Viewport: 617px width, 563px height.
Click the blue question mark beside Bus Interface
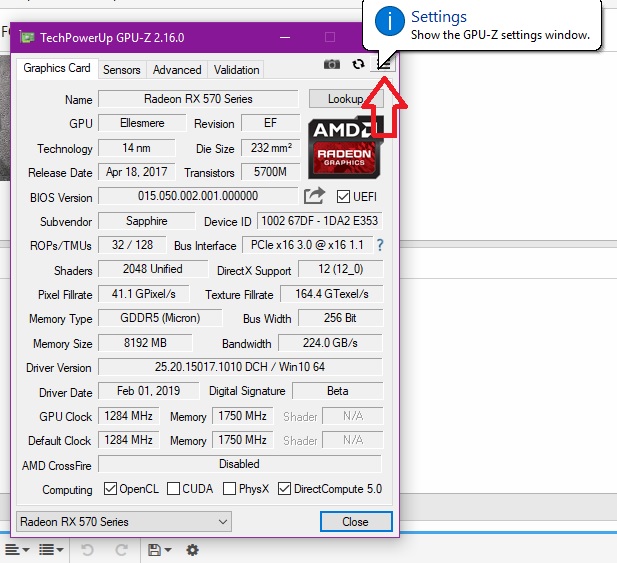coord(380,245)
